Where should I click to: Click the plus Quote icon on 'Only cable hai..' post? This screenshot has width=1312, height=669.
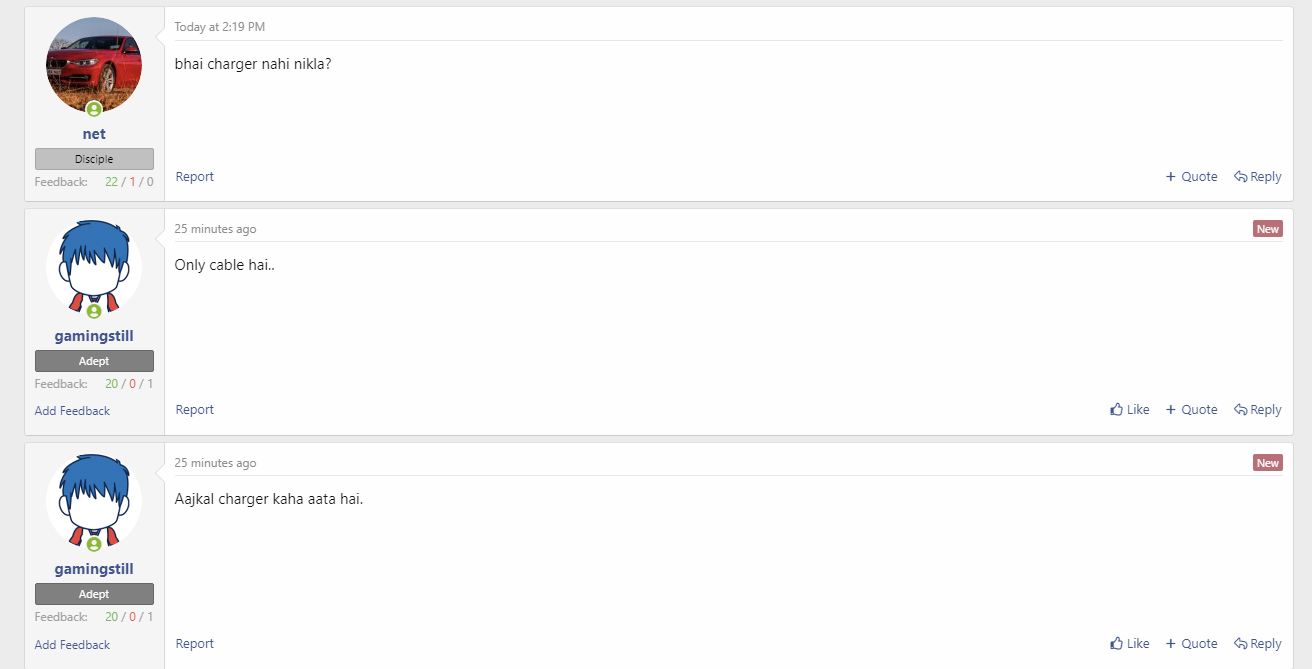pos(1171,409)
